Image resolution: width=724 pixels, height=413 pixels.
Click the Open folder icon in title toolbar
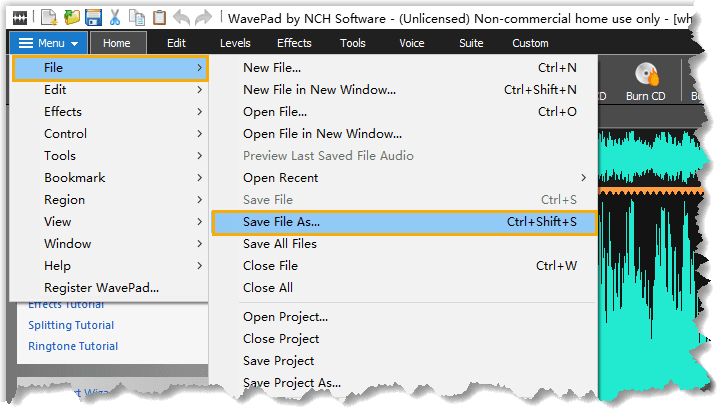pyautogui.click(x=72, y=18)
